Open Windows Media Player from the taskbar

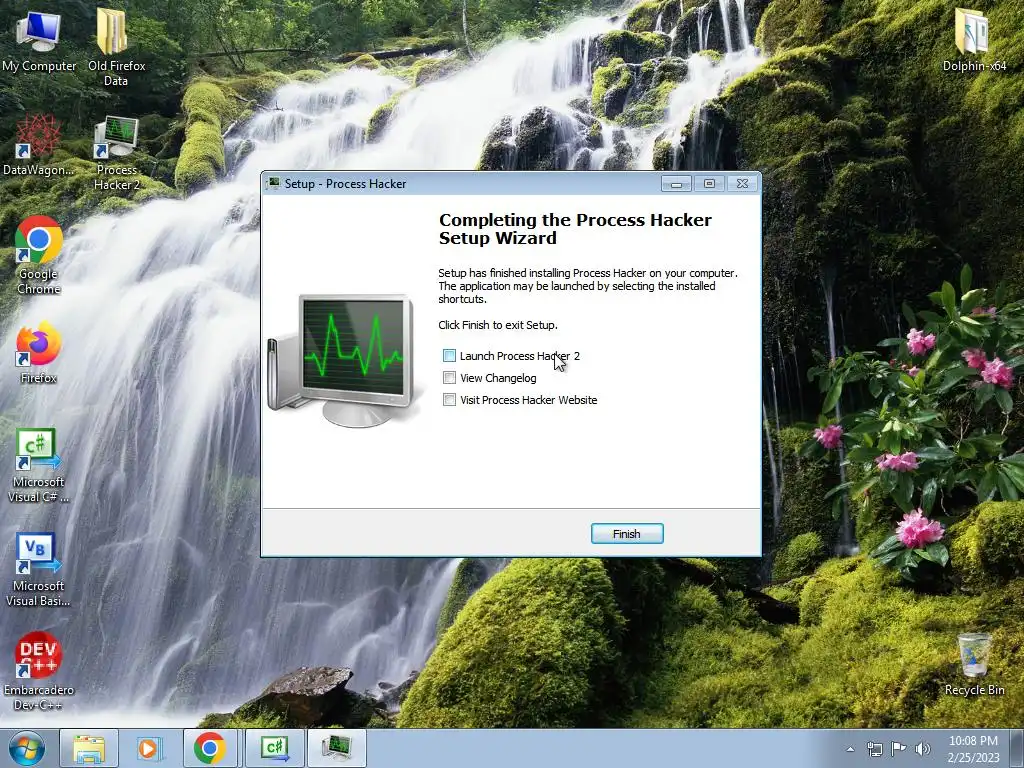coord(149,748)
